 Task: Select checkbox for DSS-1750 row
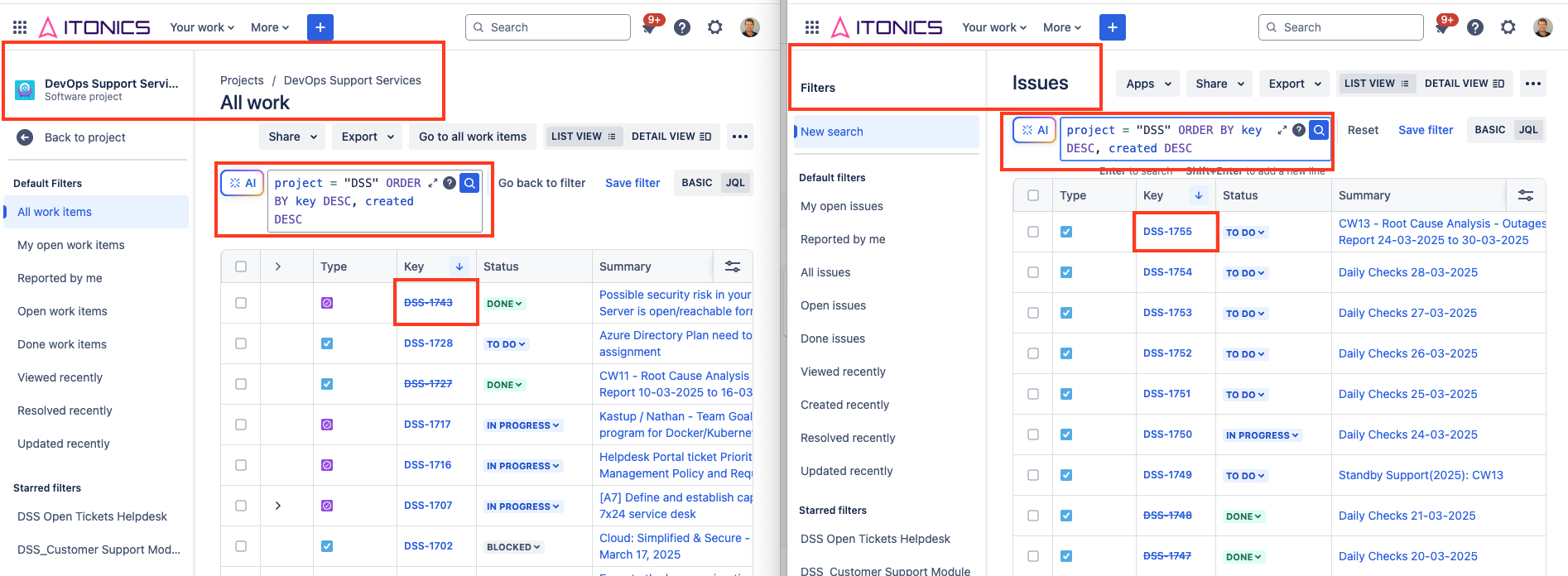tap(1033, 434)
